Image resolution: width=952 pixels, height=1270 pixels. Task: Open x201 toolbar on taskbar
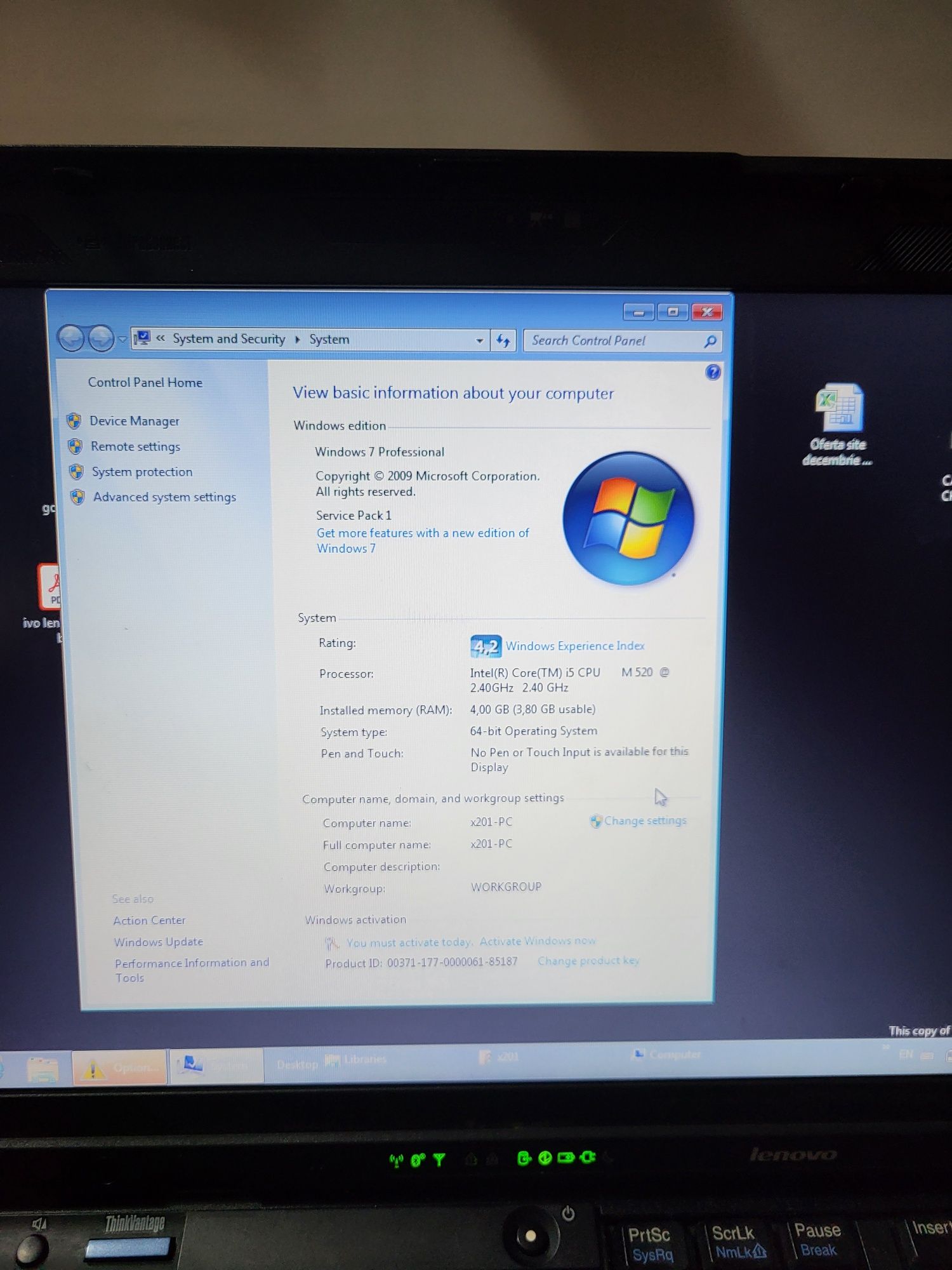pos(499,1057)
